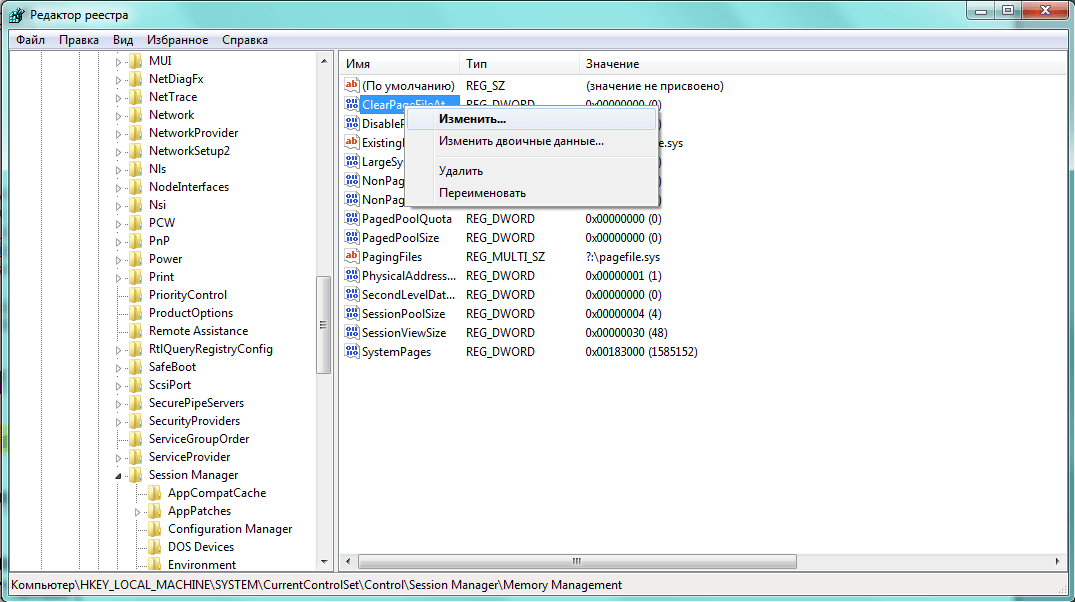Click the PagedPoolSize DWORD icon
Image resolution: width=1075 pixels, height=602 pixels.
[351, 238]
